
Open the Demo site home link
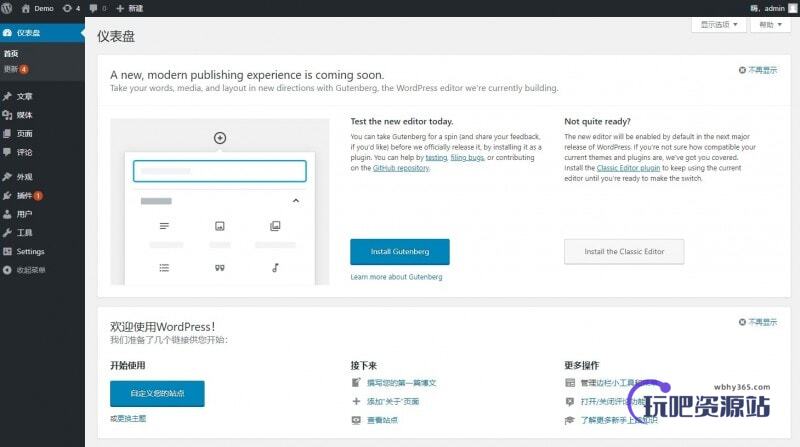coord(38,8)
